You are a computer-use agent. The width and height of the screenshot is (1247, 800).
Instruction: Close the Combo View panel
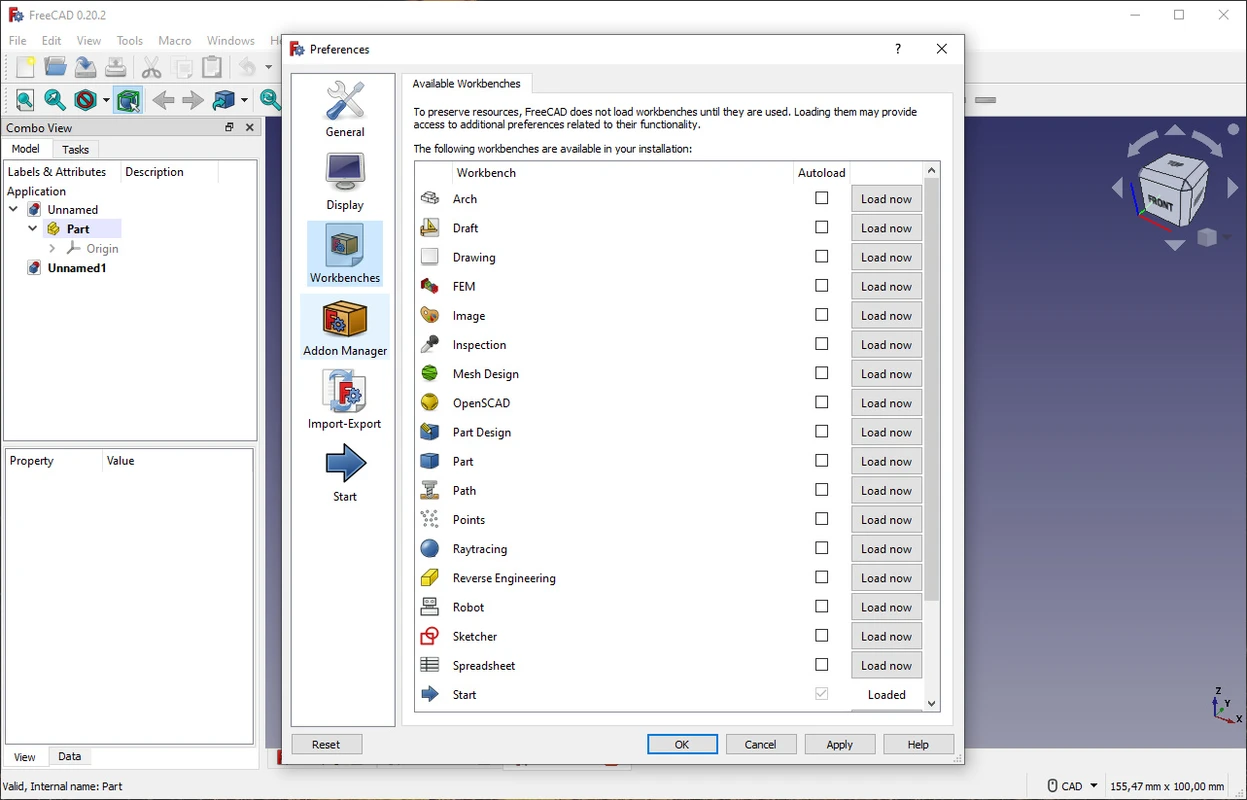pos(250,127)
